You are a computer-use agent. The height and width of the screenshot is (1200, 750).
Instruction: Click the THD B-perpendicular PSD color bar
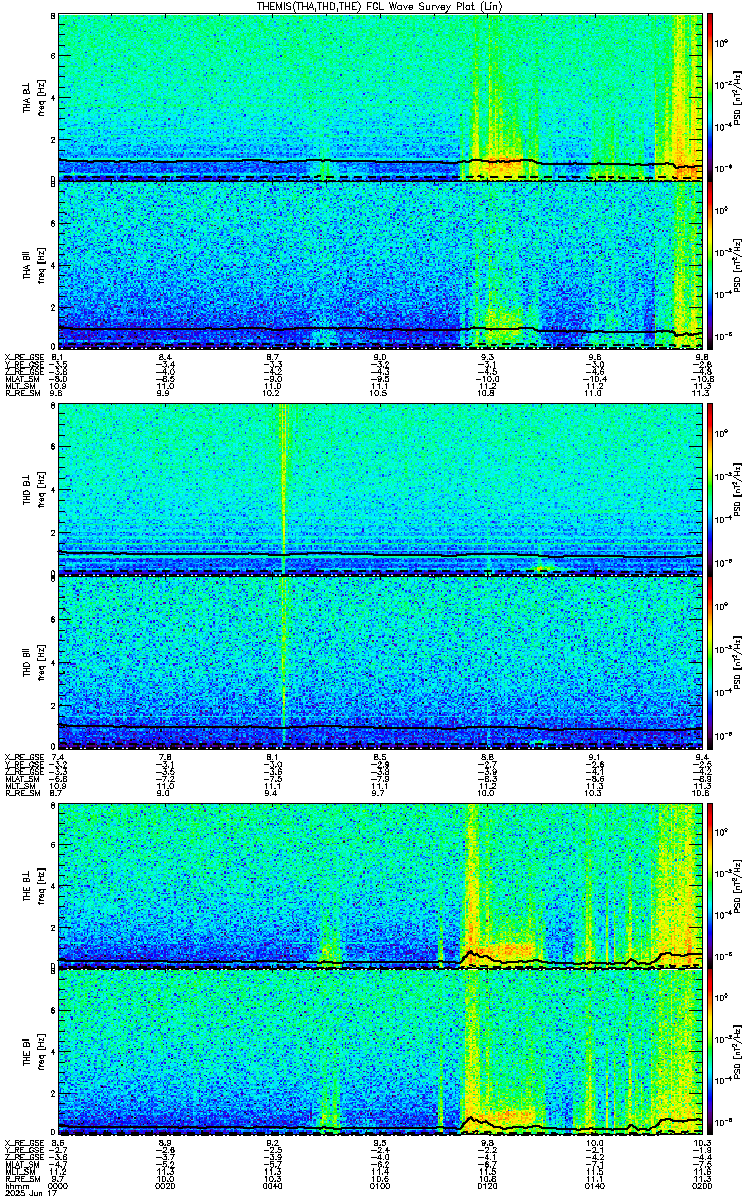tap(711, 491)
